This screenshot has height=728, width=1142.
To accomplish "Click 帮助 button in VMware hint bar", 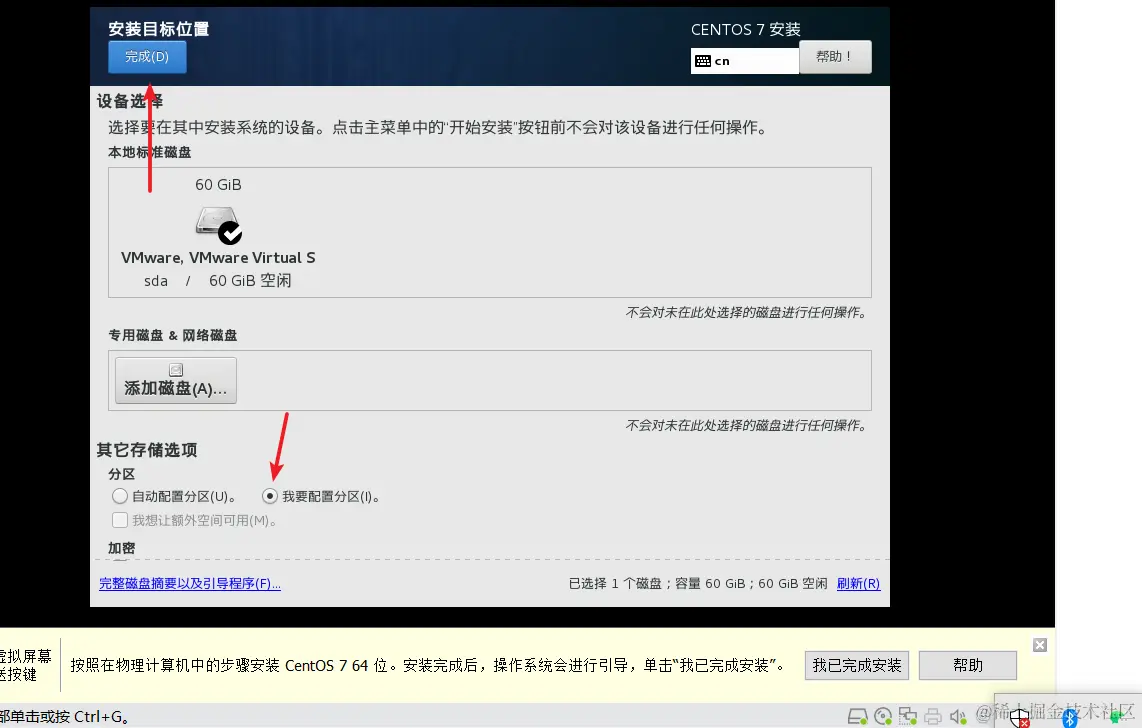I will coord(968,665).
